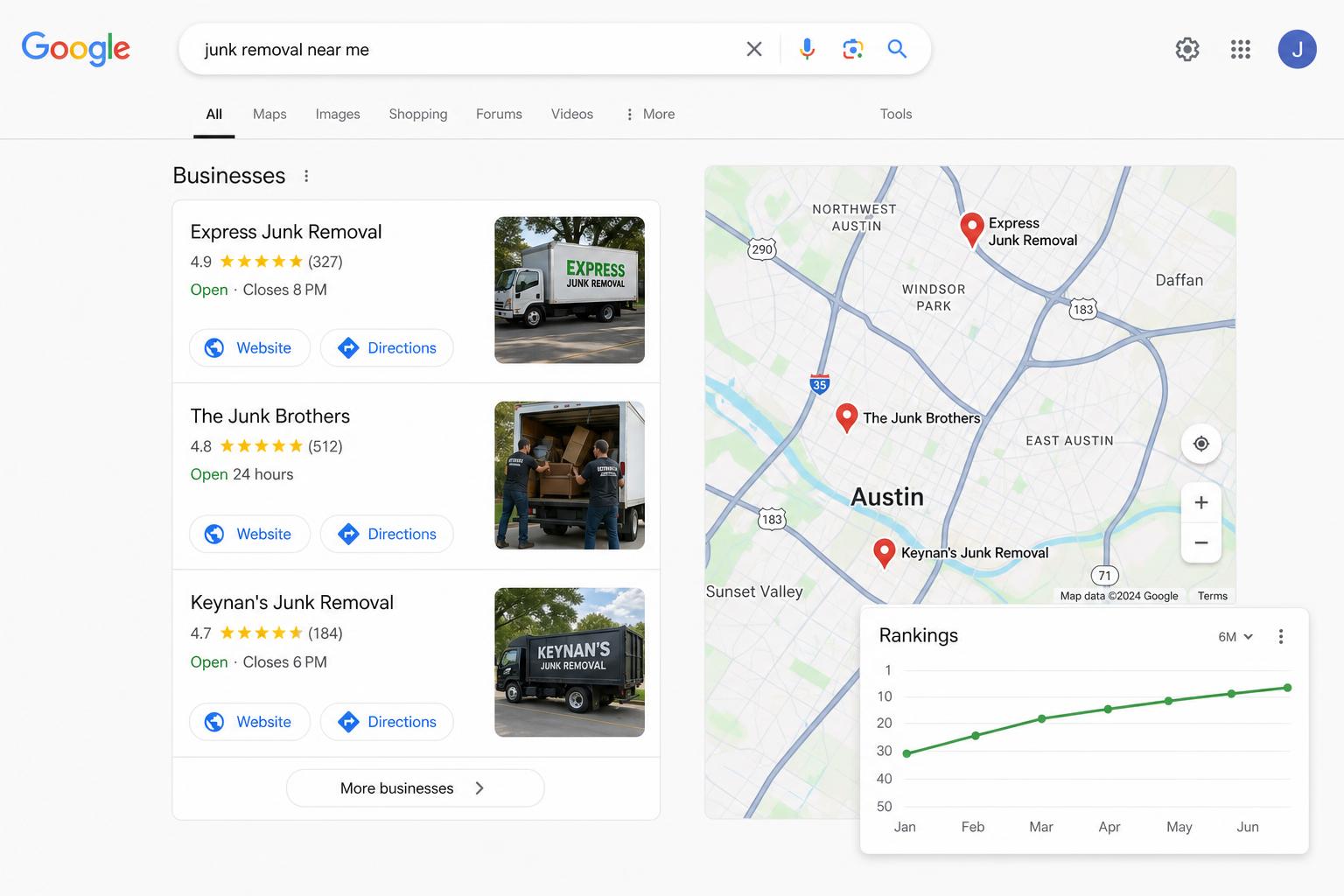The height and width of the screenshot is (896, 1344).
Task: Open the Express Junk Removal Website button
Action: click(250, 347)
